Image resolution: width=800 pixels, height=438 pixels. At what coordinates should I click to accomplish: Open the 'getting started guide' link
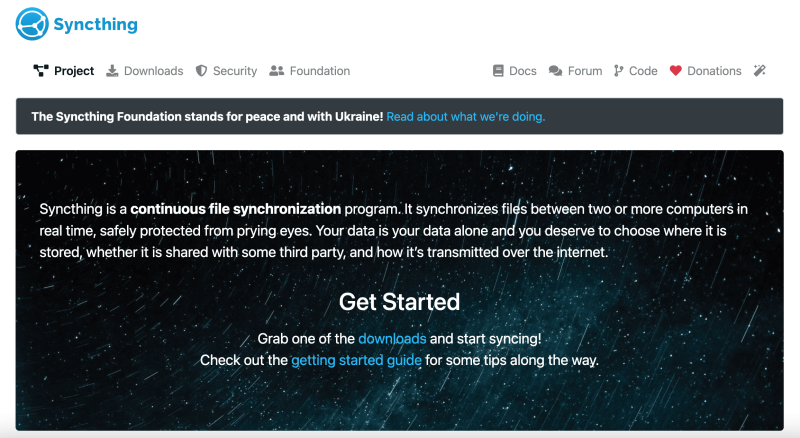(356, 360)
